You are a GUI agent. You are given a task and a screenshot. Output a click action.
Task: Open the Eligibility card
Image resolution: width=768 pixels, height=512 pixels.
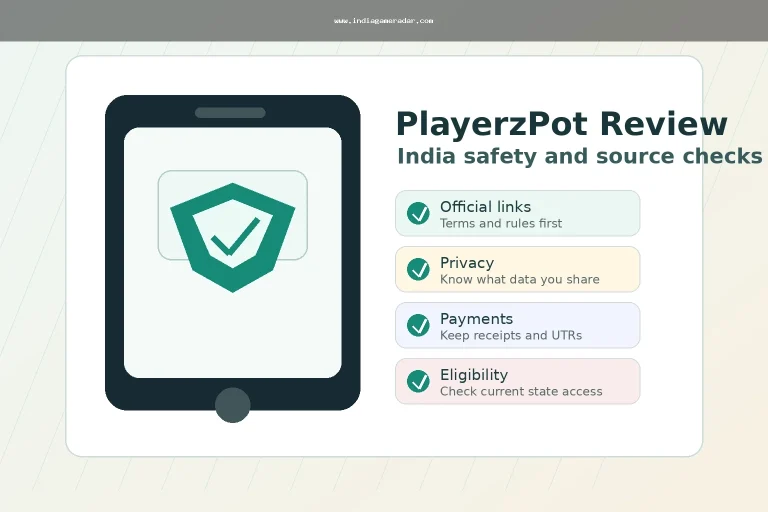[x=518, y=381]
